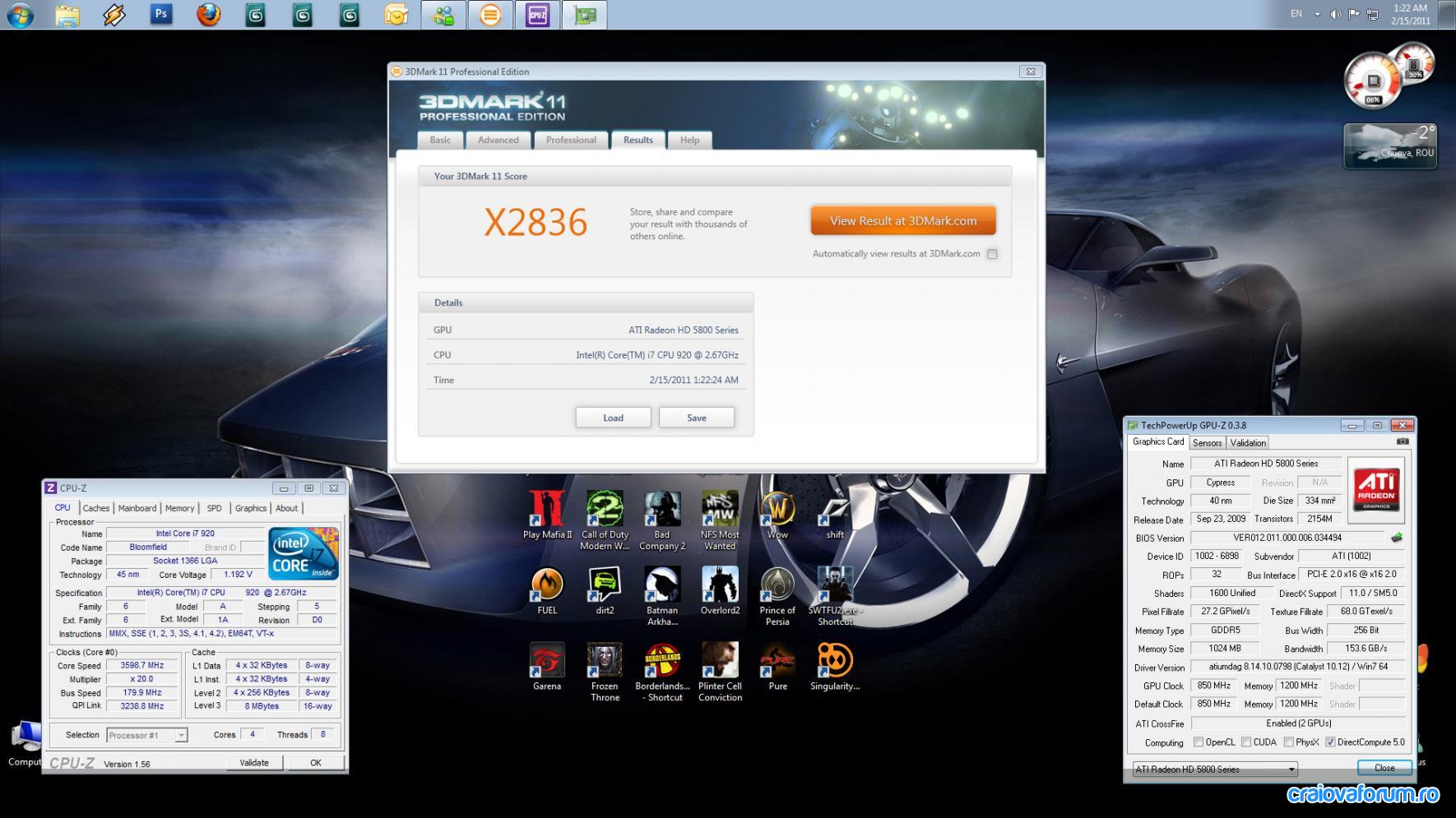
Task: Click the Close button in GPU-Z
Action: [x=1384, y=768]
